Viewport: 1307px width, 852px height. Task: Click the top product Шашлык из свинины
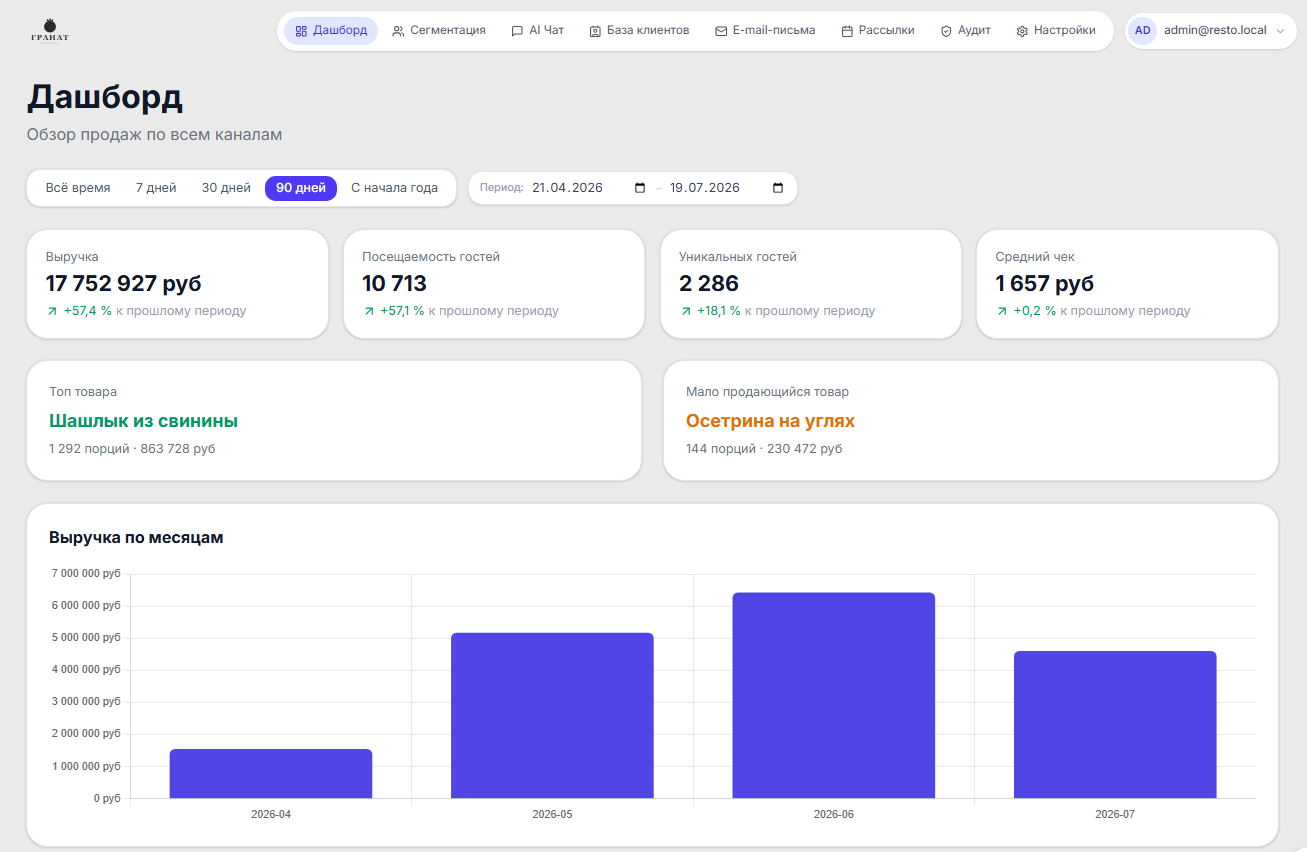point(143,421)
